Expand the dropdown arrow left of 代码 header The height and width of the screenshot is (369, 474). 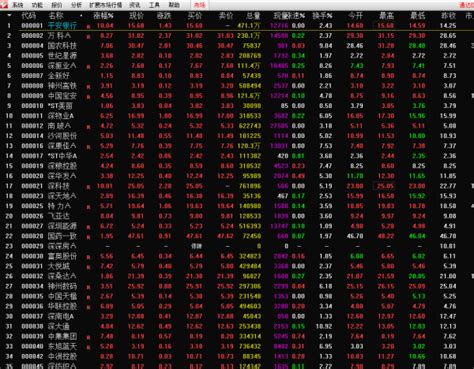pyautogui.click(x=9, y=15)
